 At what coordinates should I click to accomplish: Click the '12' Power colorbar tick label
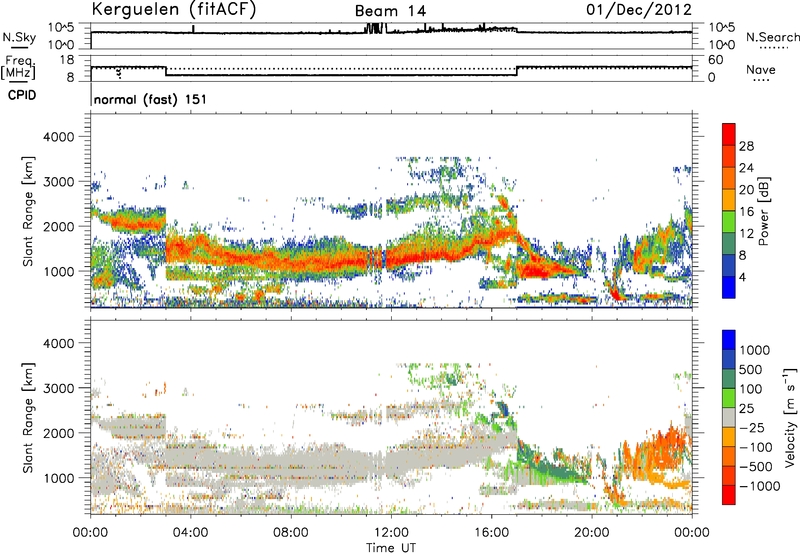click(746, 234)
